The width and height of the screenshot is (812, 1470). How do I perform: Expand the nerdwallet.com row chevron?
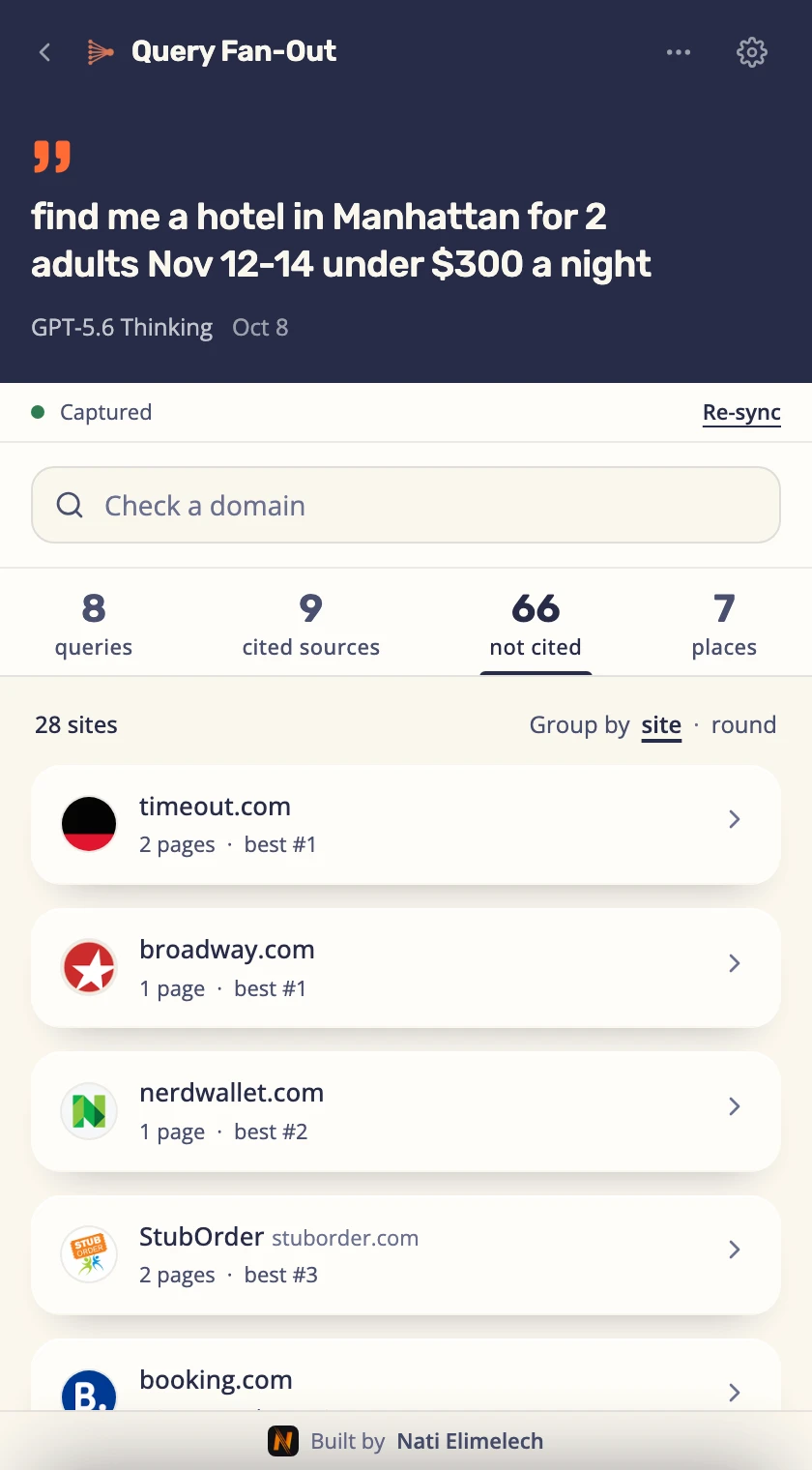click(x=735, y=1105)
